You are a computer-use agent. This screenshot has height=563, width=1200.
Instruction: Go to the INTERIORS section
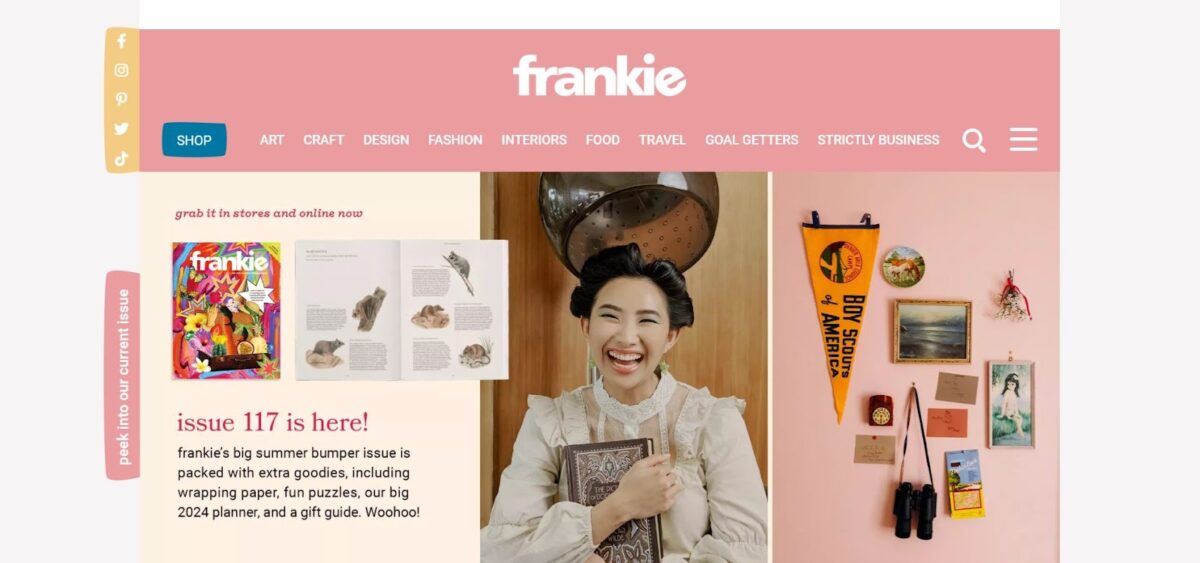click(534, 140)
